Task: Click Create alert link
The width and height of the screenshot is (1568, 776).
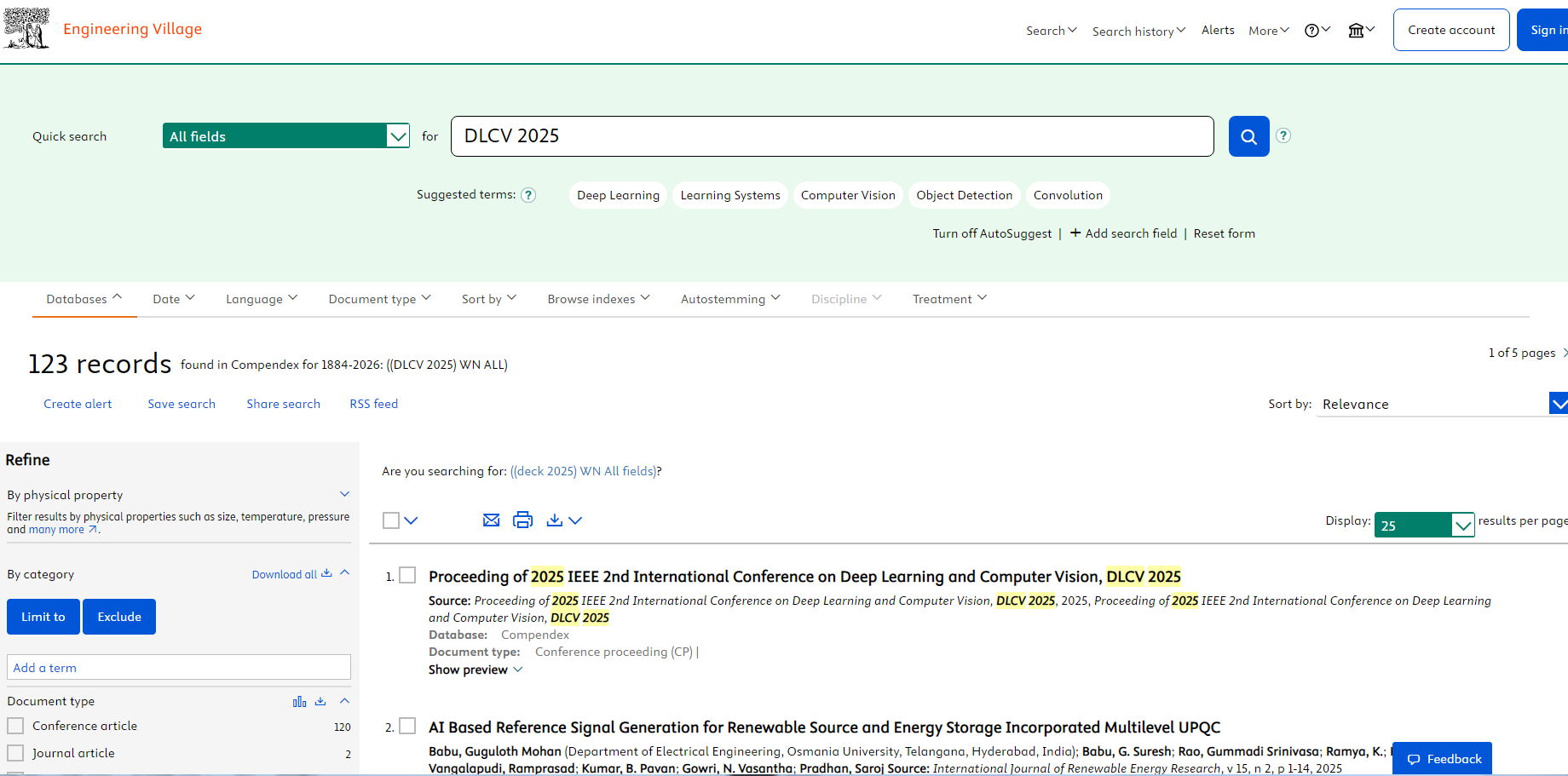Action: (78, 404)
